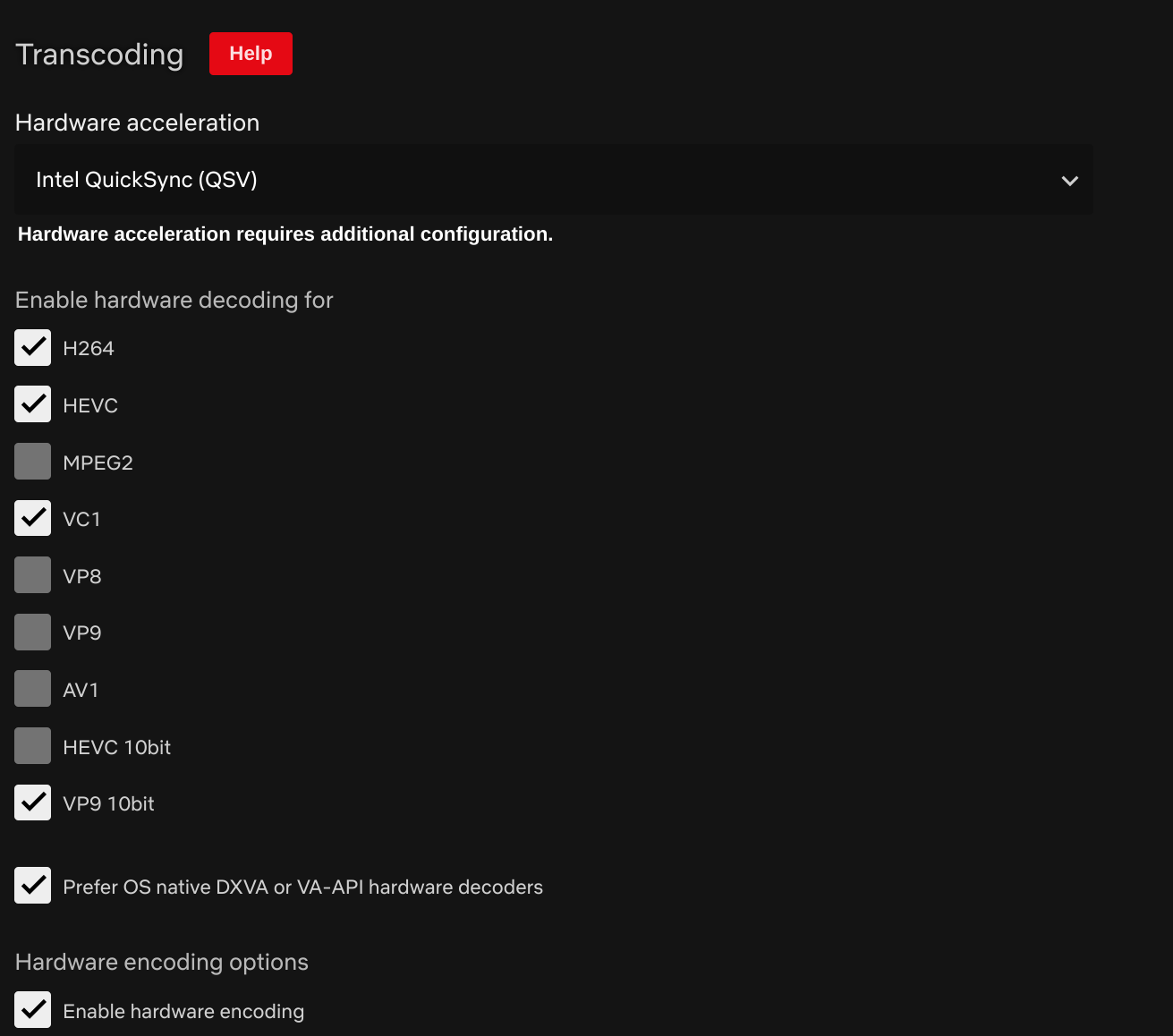Click the 'HEVC 10bit' label text

click(116, 747)
